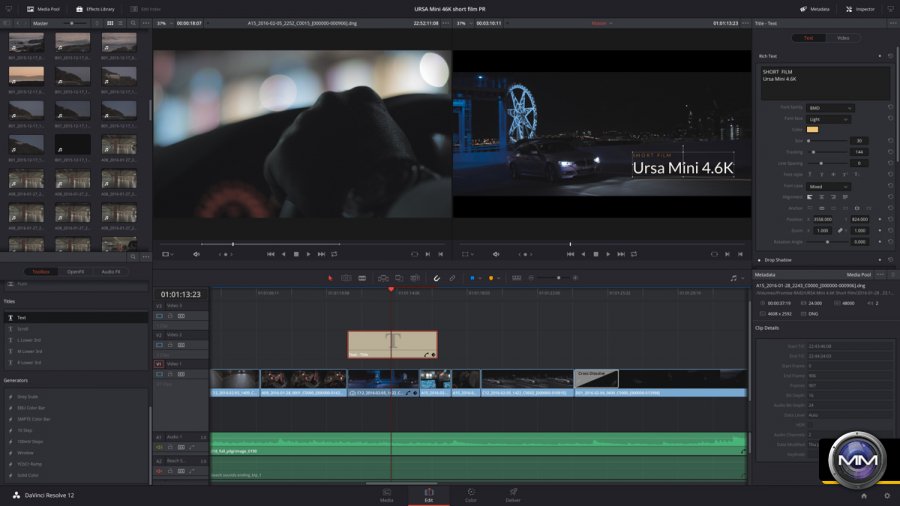Play the timeline viewer
This screenshot has width=900, height=506.
click(x=608, y=254)
